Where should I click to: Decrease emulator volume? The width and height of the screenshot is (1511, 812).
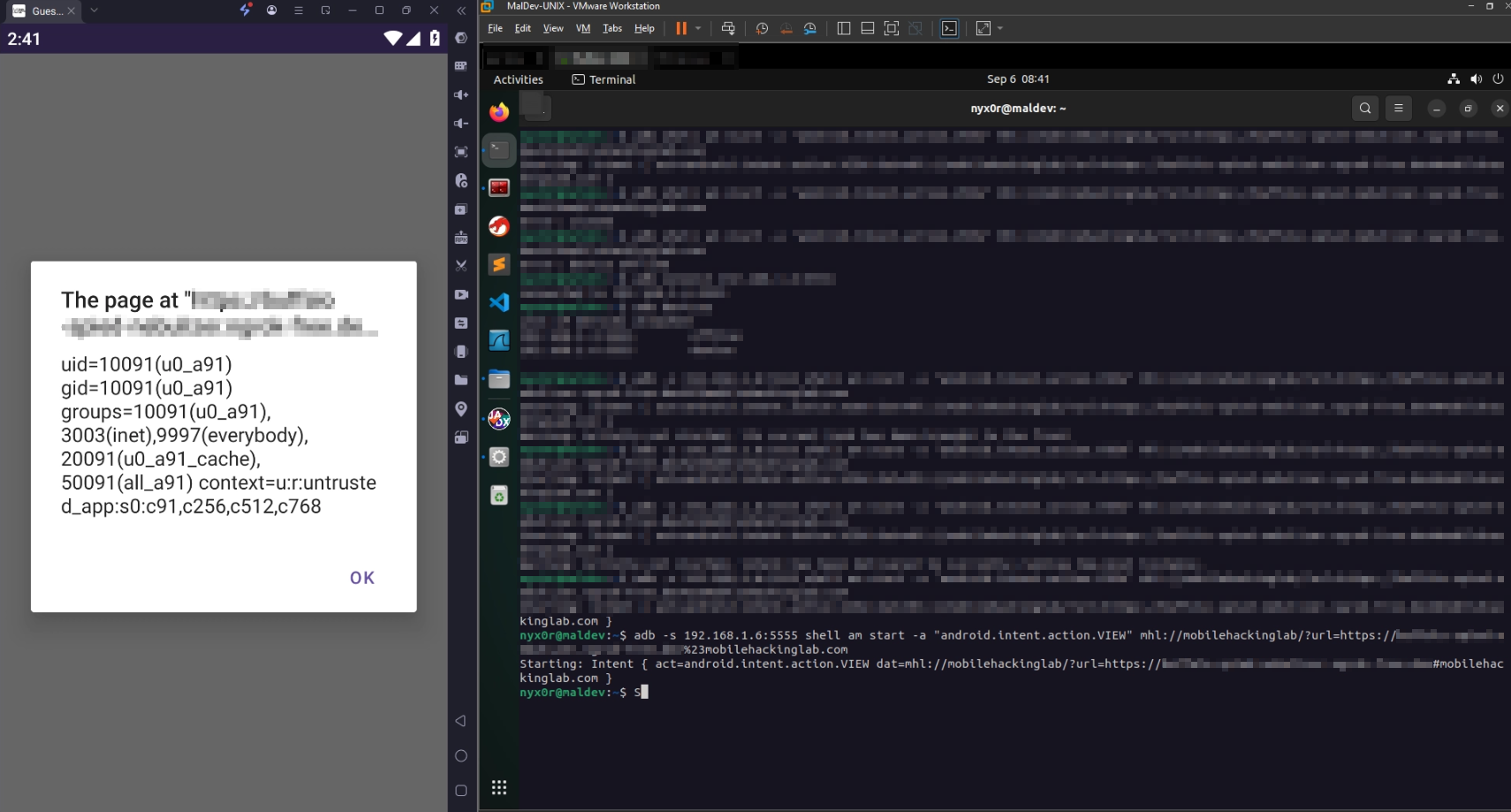click(461, 124)
